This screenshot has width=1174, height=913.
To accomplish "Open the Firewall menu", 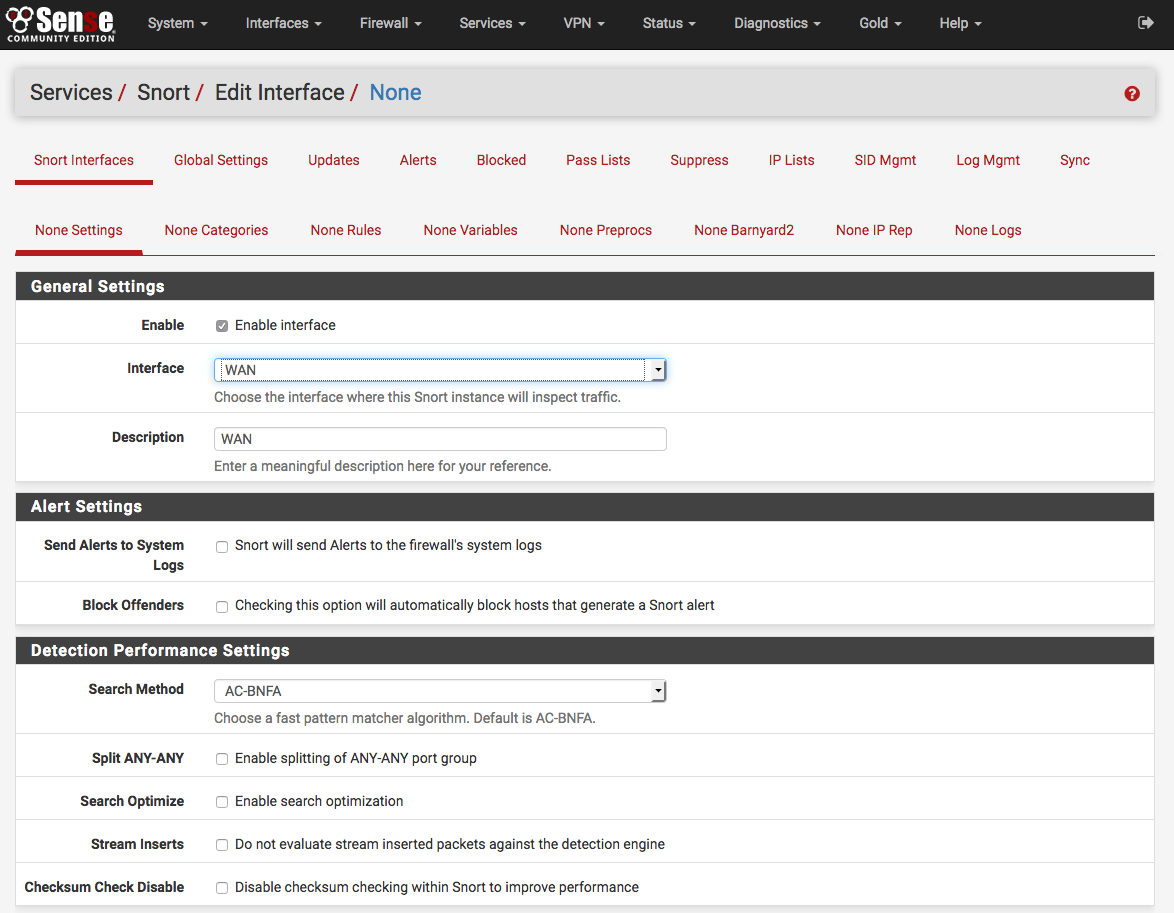I will [x=390, y=23].
